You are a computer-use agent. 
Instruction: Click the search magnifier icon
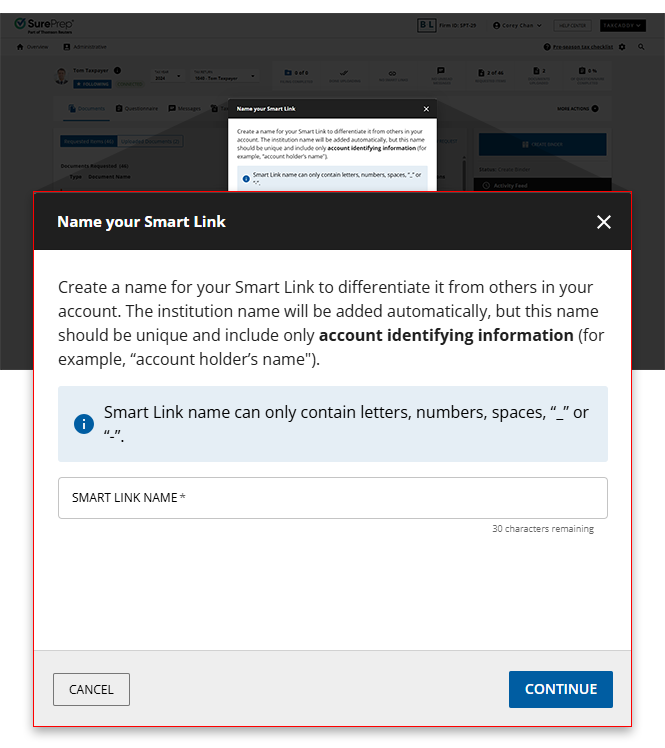641,47
